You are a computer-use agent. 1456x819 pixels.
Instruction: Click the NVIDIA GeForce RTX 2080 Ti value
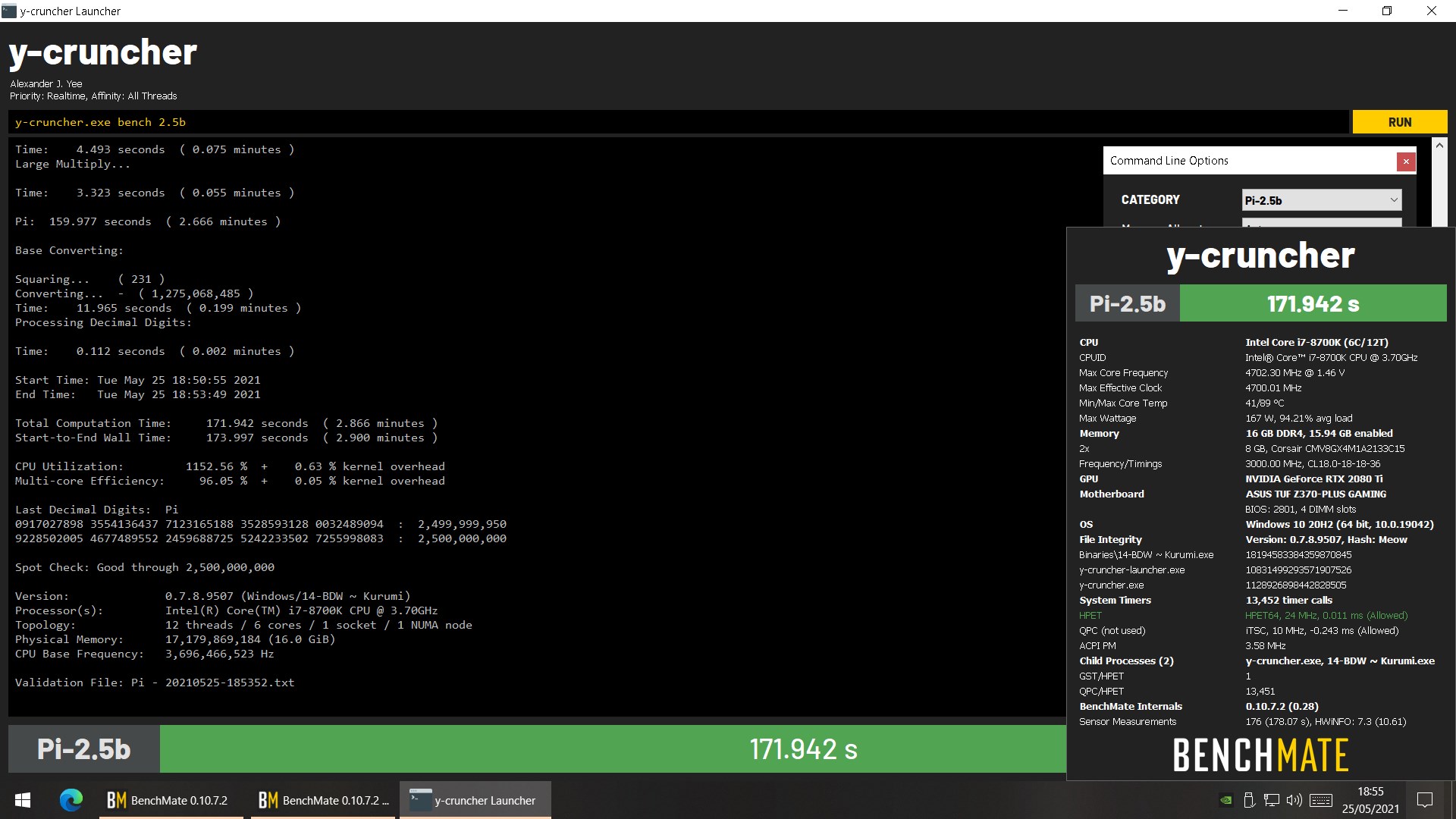pyautogui.click(x=1313, y=479)
